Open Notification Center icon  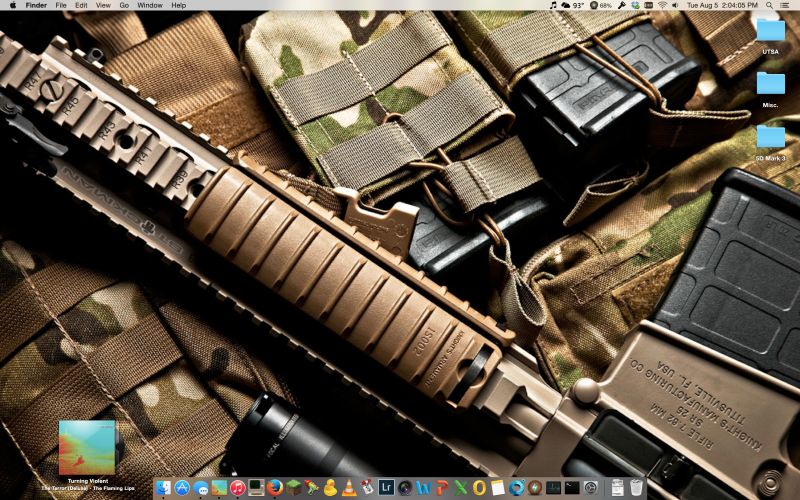tap(785, 5)
